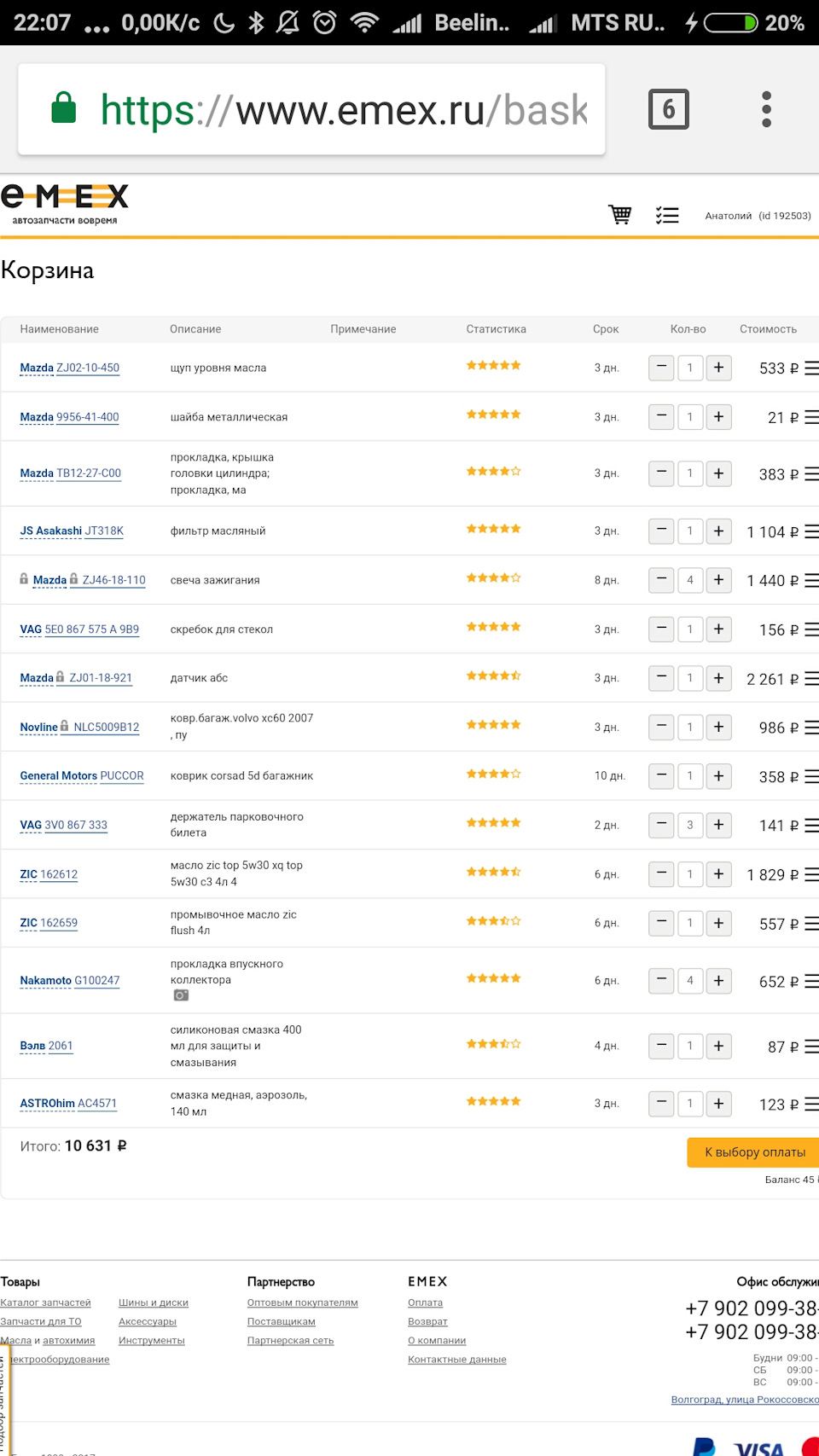Image resolution: width=819 pixels, height=1456 pixels.
Task: Click quantity field for Nakamoto G100247
Action: (690, 981)
